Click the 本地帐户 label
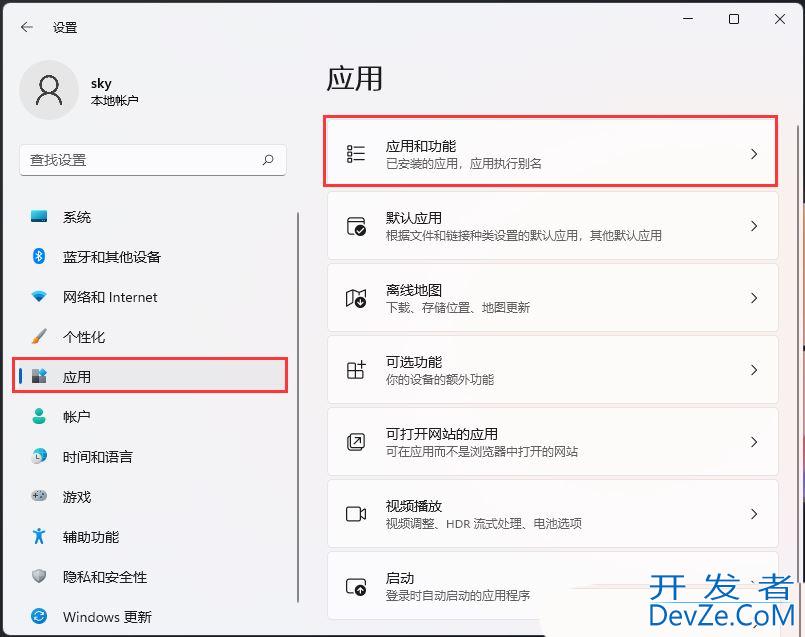The width and height of the screenshot is (805, 637). [114, 100]
